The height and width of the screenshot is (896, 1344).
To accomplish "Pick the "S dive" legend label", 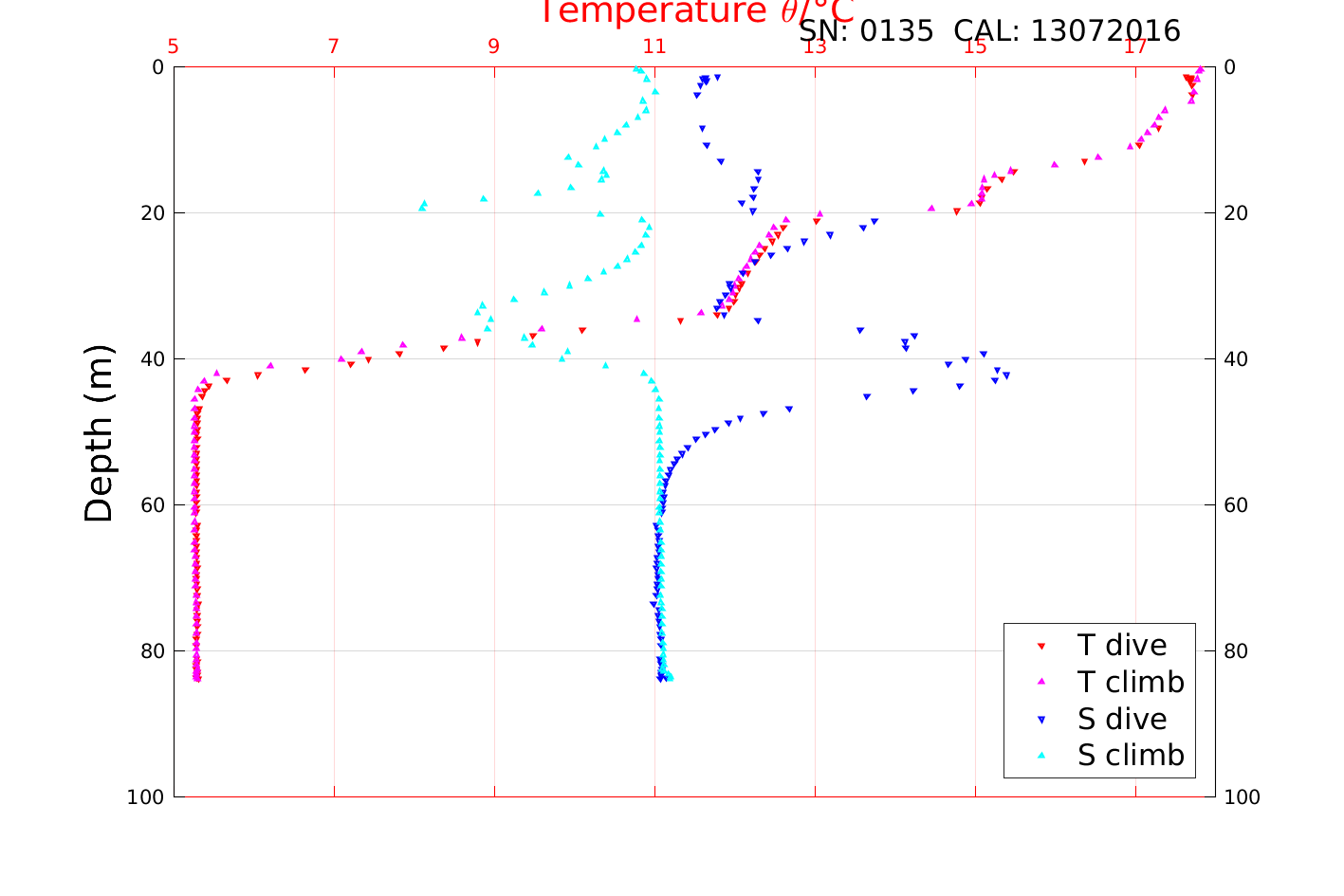I will coord(1121,720).
